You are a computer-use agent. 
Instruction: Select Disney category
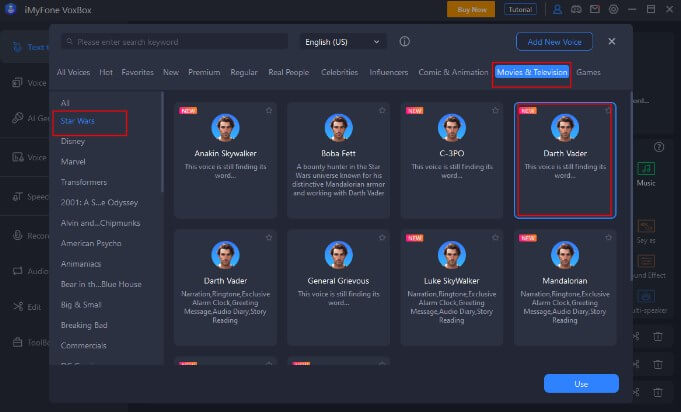[x=73, y=141]
